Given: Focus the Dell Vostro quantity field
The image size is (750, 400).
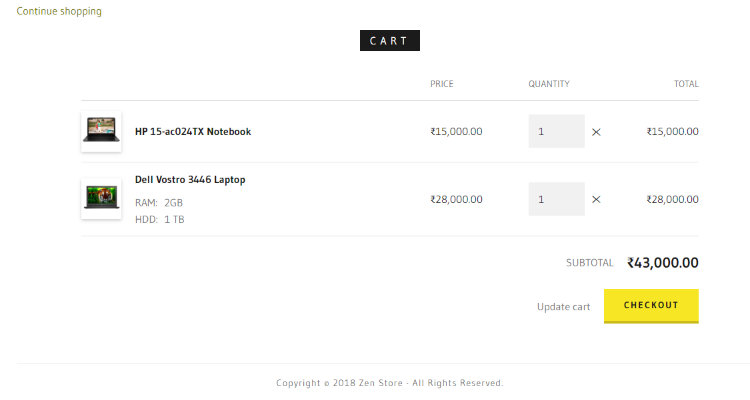Looking at the screenshot, I should coord(556,199).
